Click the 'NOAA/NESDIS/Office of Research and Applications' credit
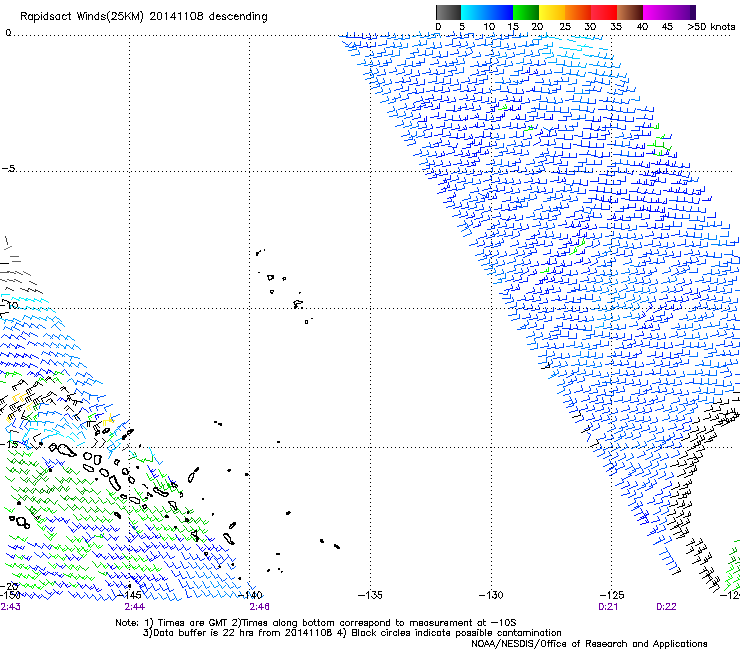The width and height of the screenshot is (740, 650). 589,644
